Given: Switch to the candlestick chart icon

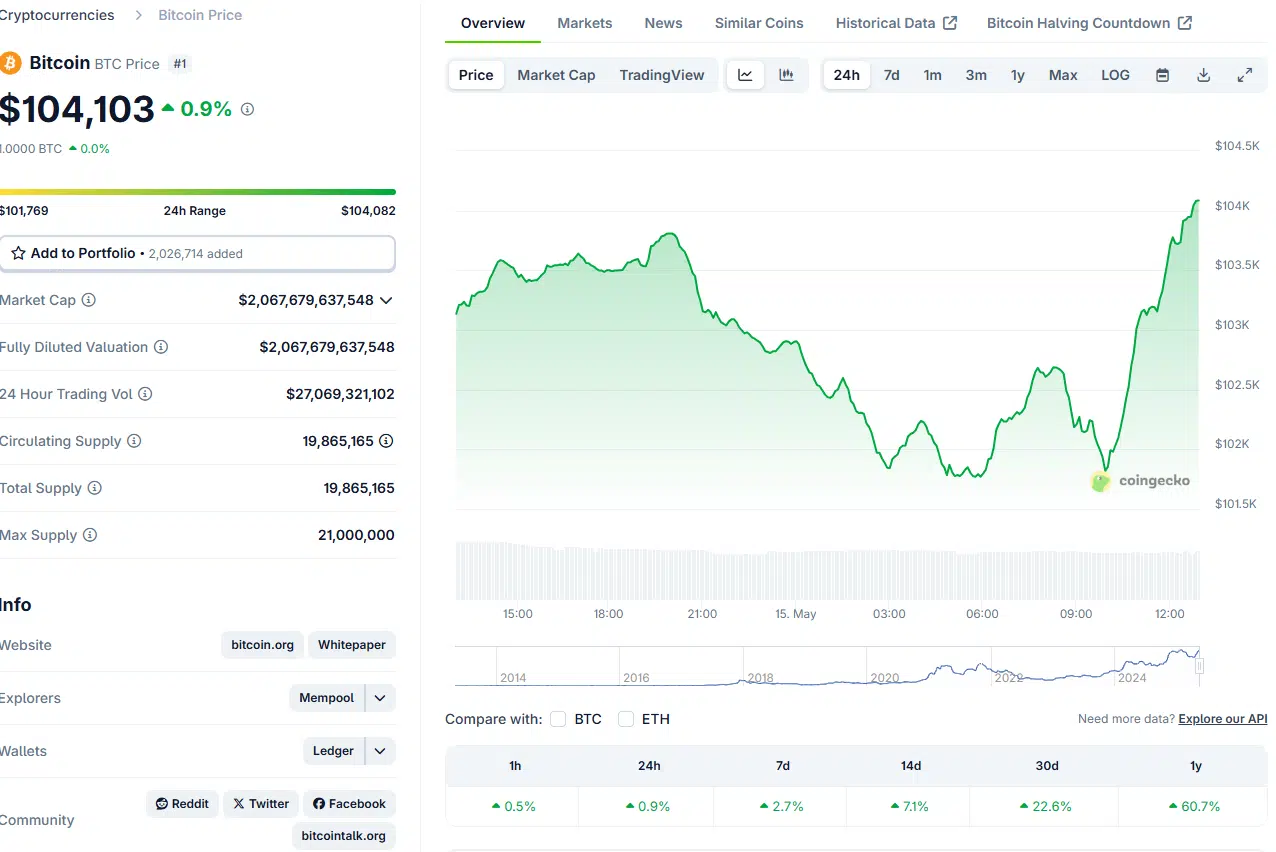Looking at the screenshot, I should click(786, 75).
